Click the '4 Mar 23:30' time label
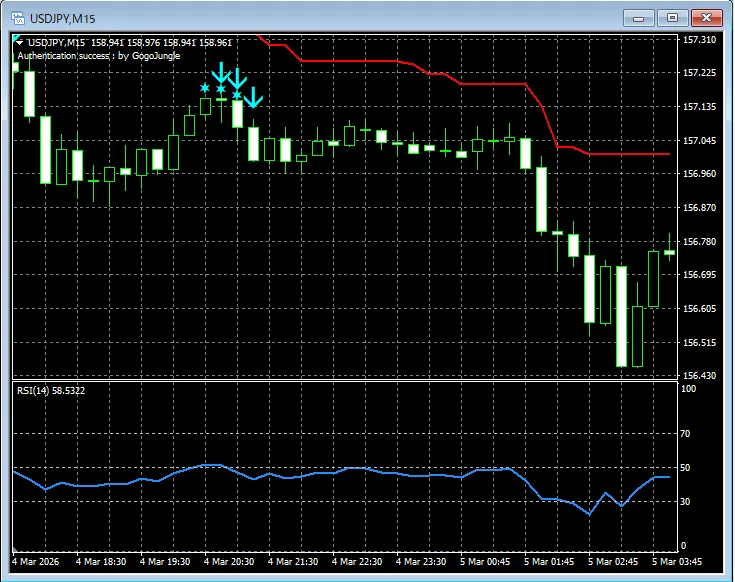735x582 pixels. click(421, 561)
